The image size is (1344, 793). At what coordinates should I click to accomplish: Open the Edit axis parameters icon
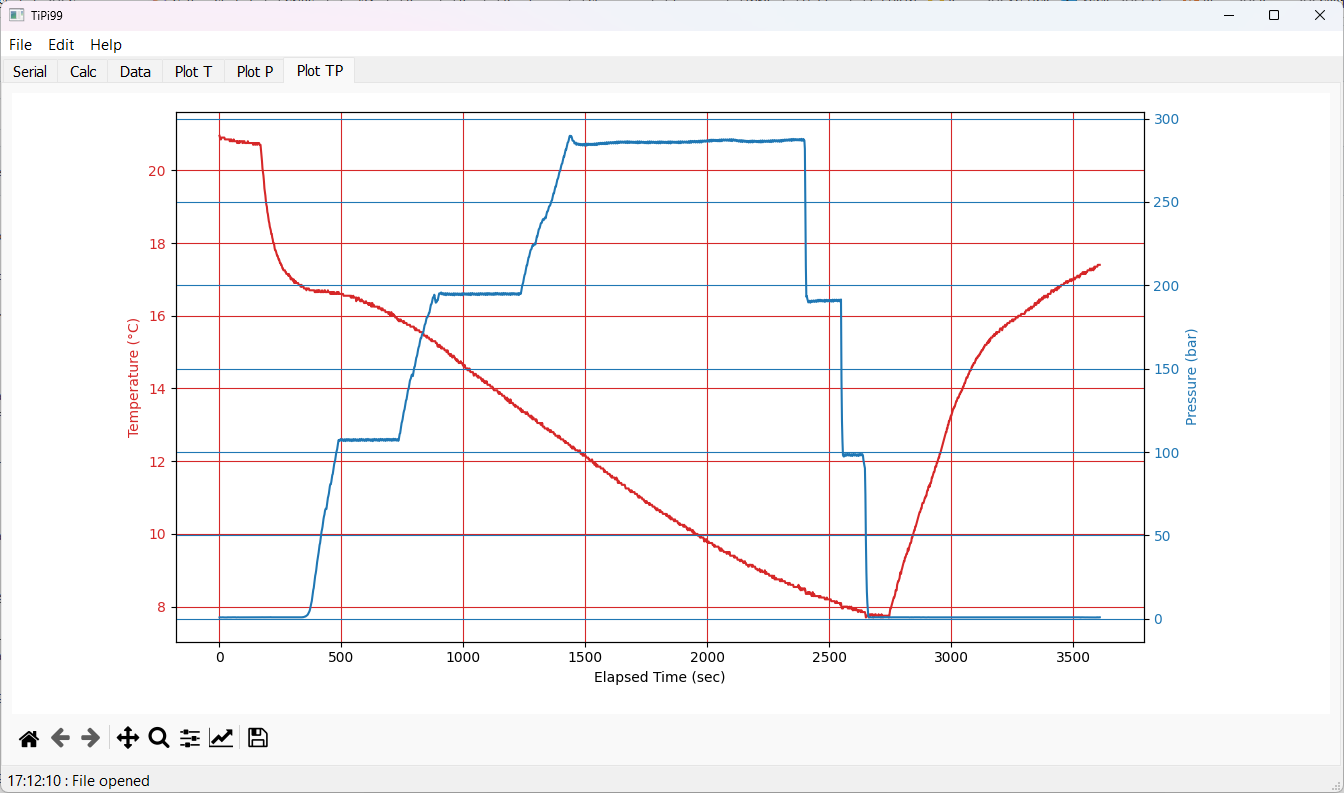click(x=221, y=738)
